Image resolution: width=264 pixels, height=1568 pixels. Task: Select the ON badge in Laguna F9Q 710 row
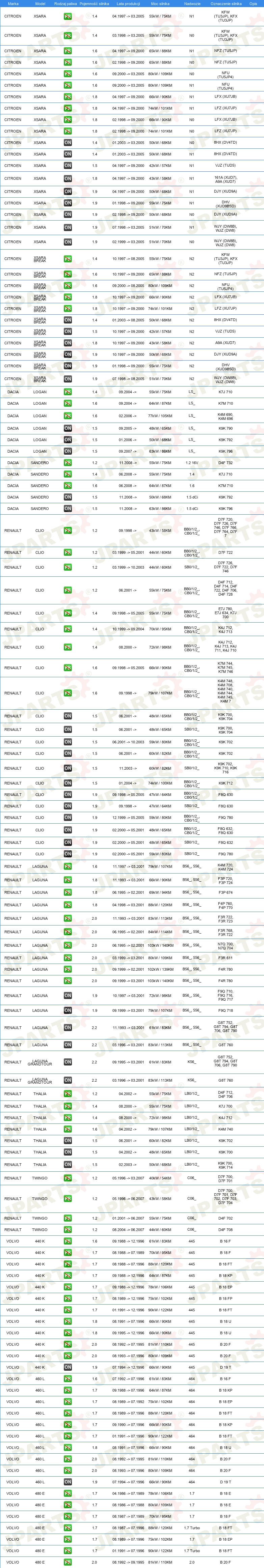[x=68, y=996]
